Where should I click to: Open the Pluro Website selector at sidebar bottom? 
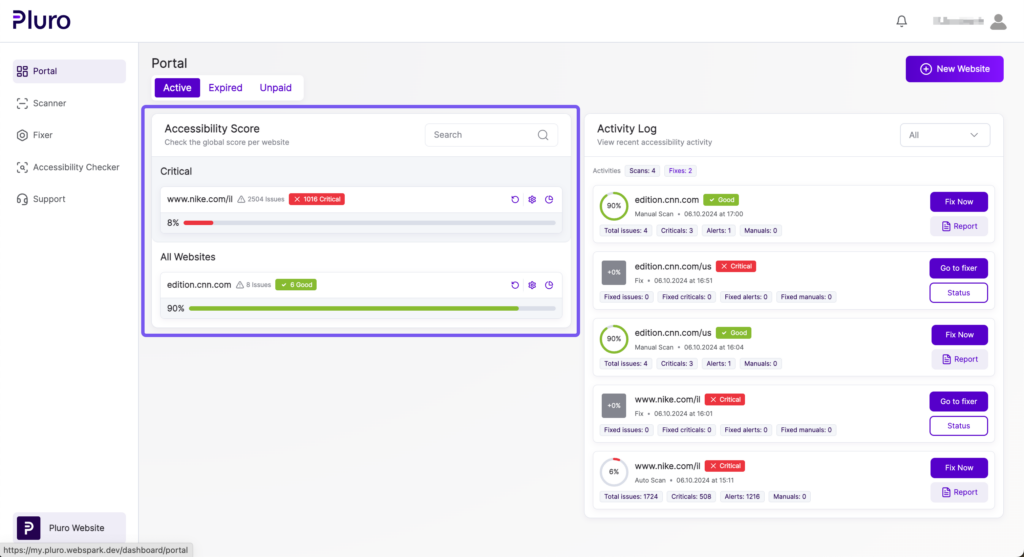69,528
